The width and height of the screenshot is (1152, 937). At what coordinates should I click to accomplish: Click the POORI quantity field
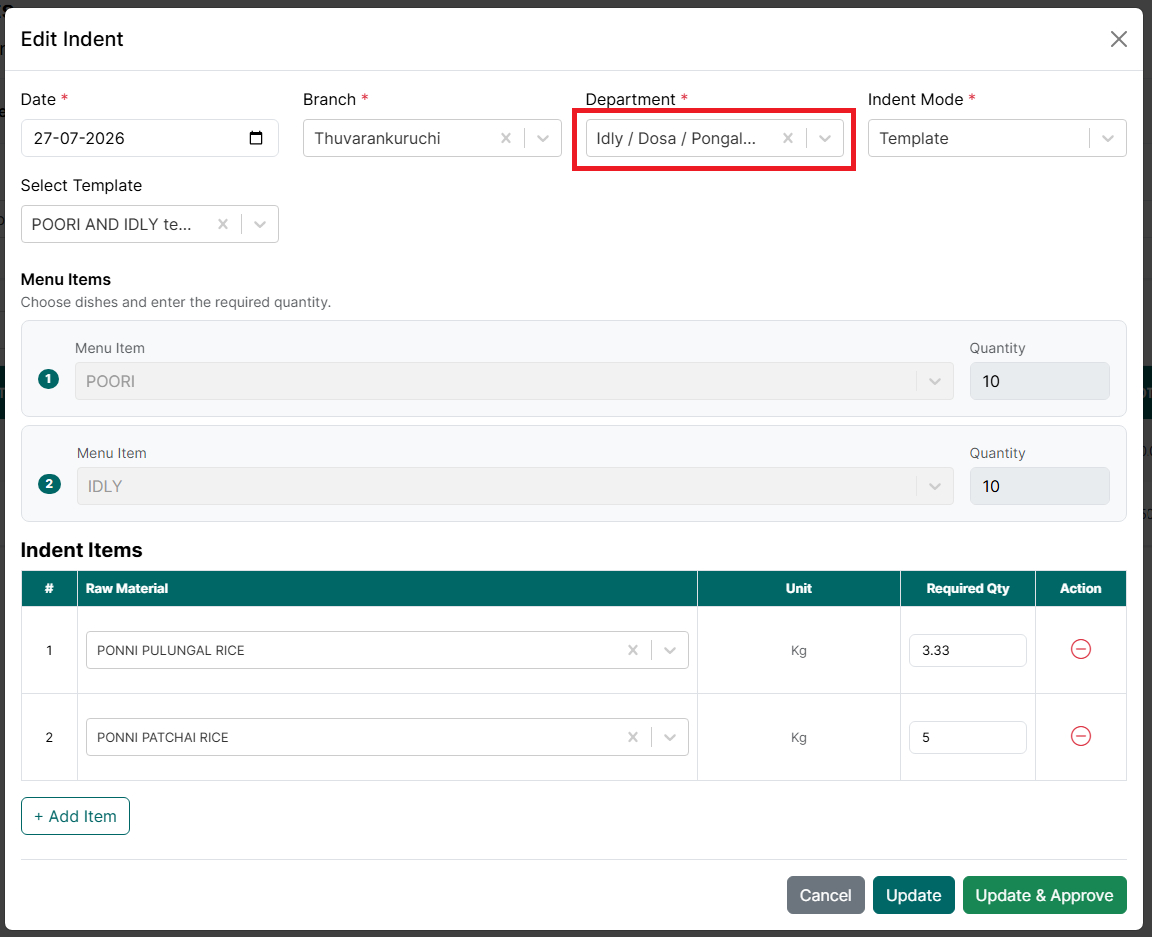tap(1039, 381)
